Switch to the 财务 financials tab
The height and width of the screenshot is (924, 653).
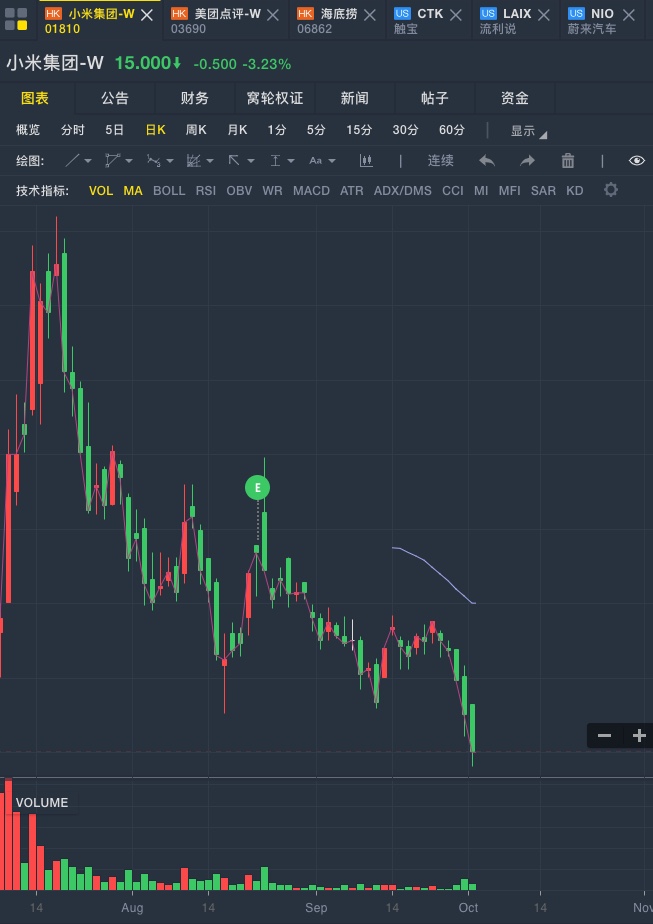tap(194, 98)
